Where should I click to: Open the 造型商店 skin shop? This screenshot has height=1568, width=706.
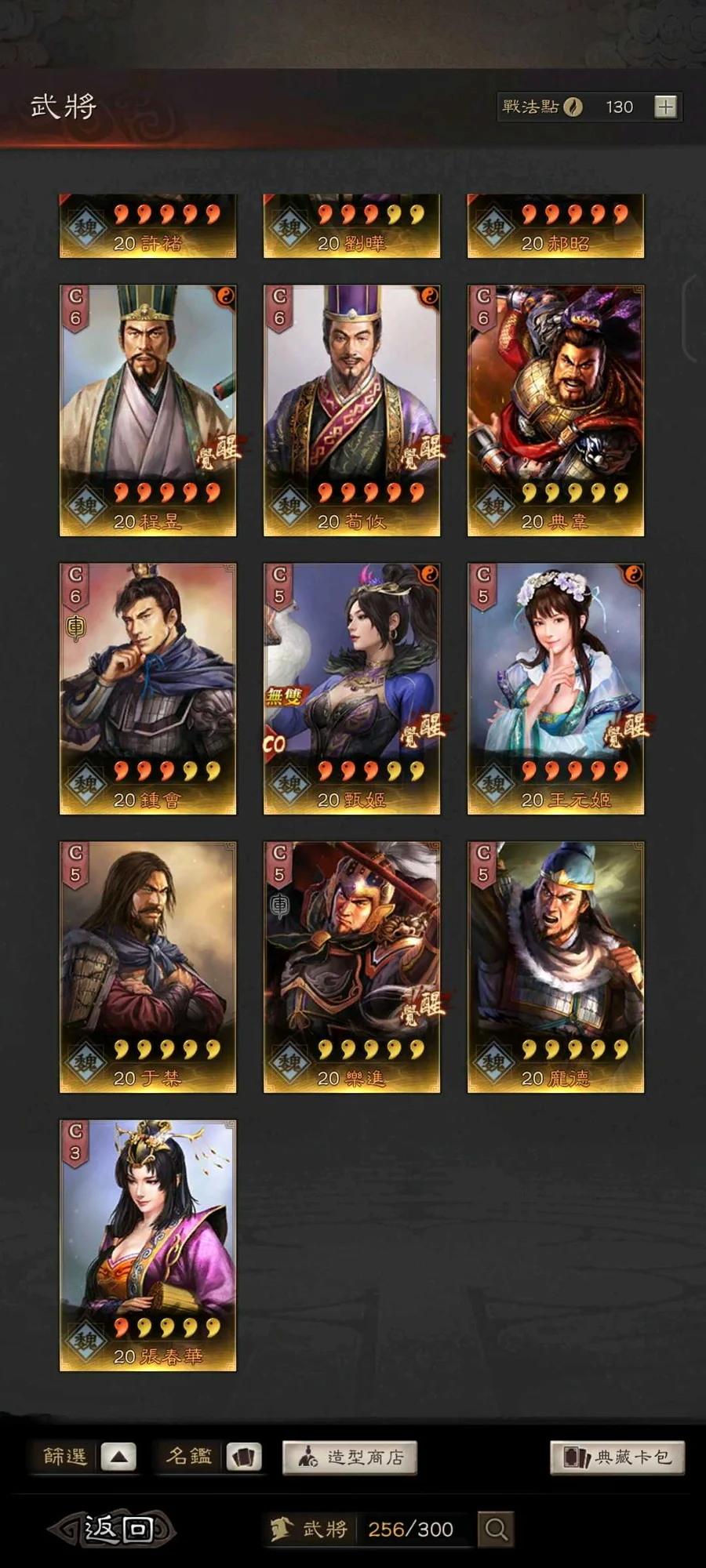tap(350, 1457)
